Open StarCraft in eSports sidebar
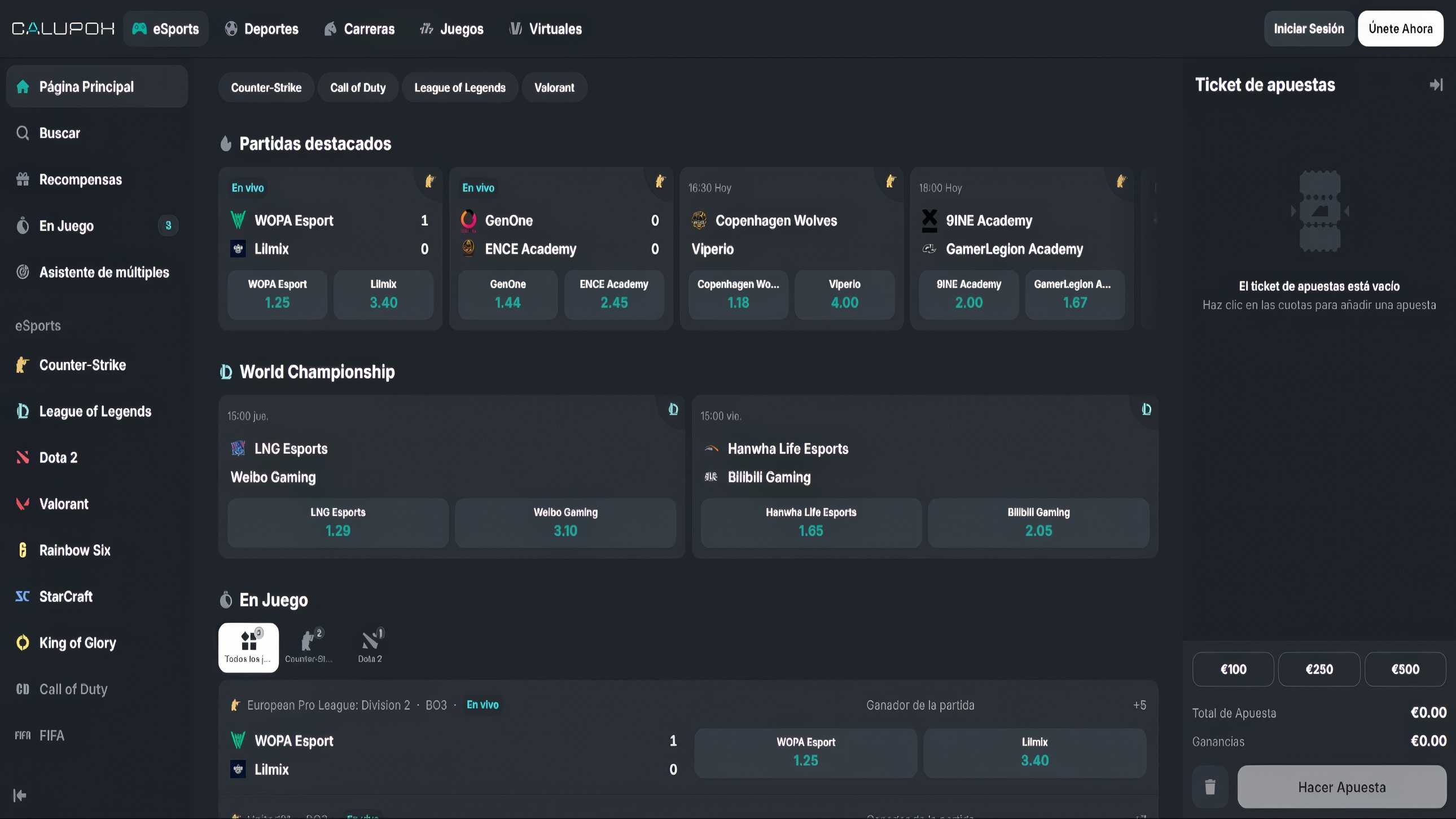The height and width of the screenshot is (819, 1456). [65, 596]
